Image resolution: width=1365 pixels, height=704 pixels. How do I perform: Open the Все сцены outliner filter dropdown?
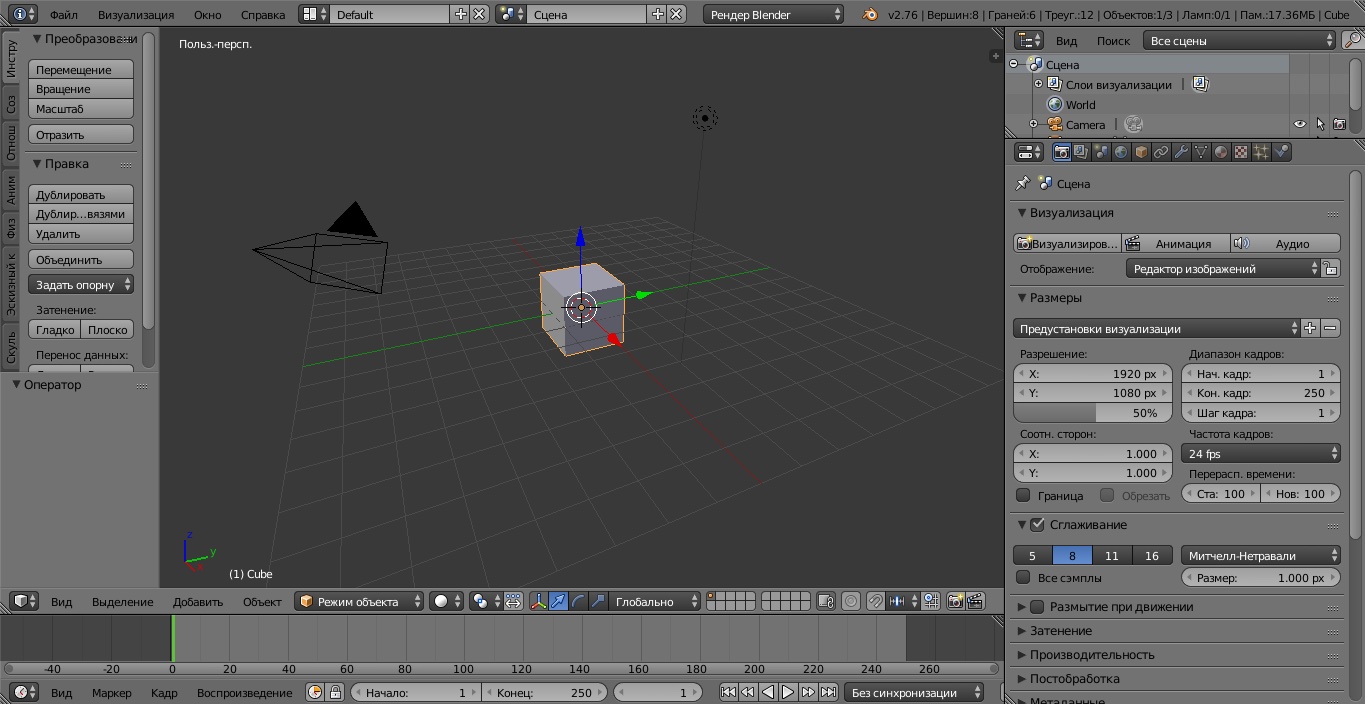(x=1240, y=40)
